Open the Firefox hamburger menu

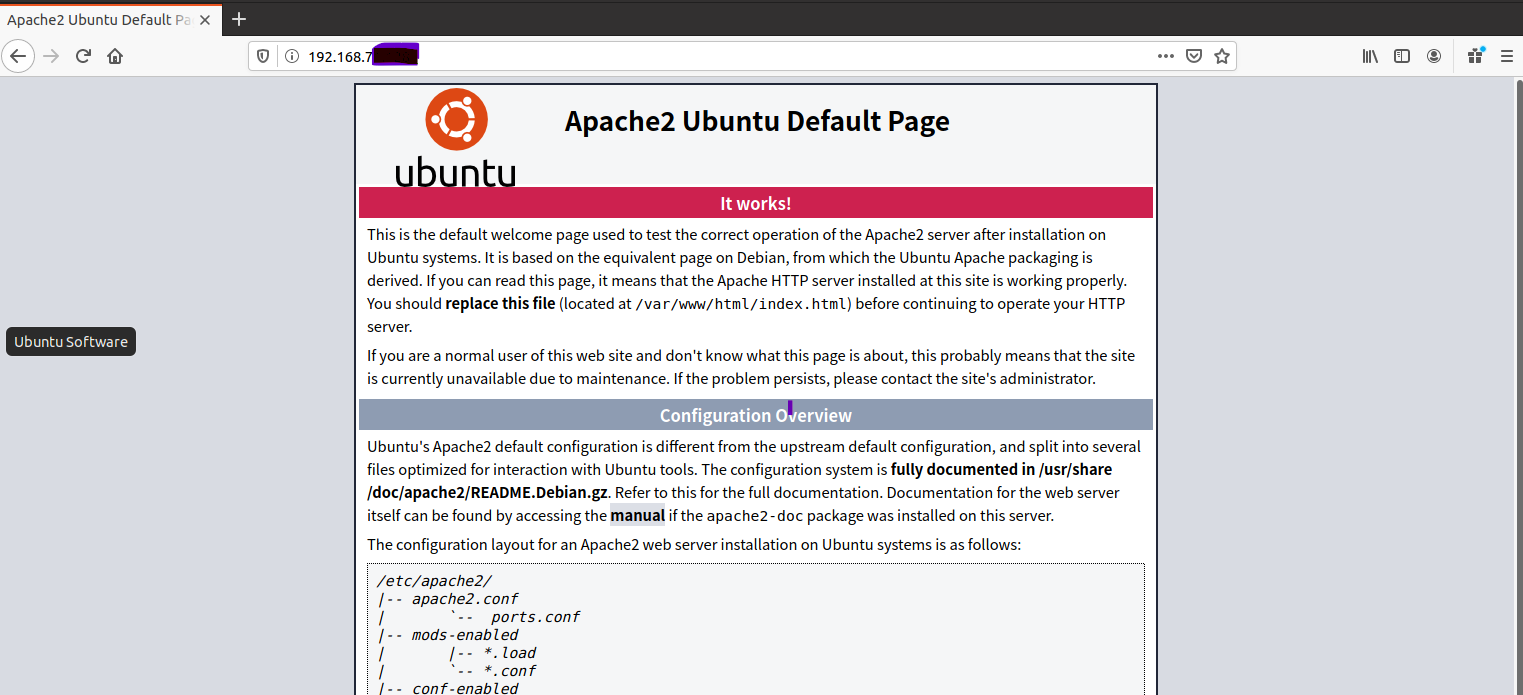1507,56
